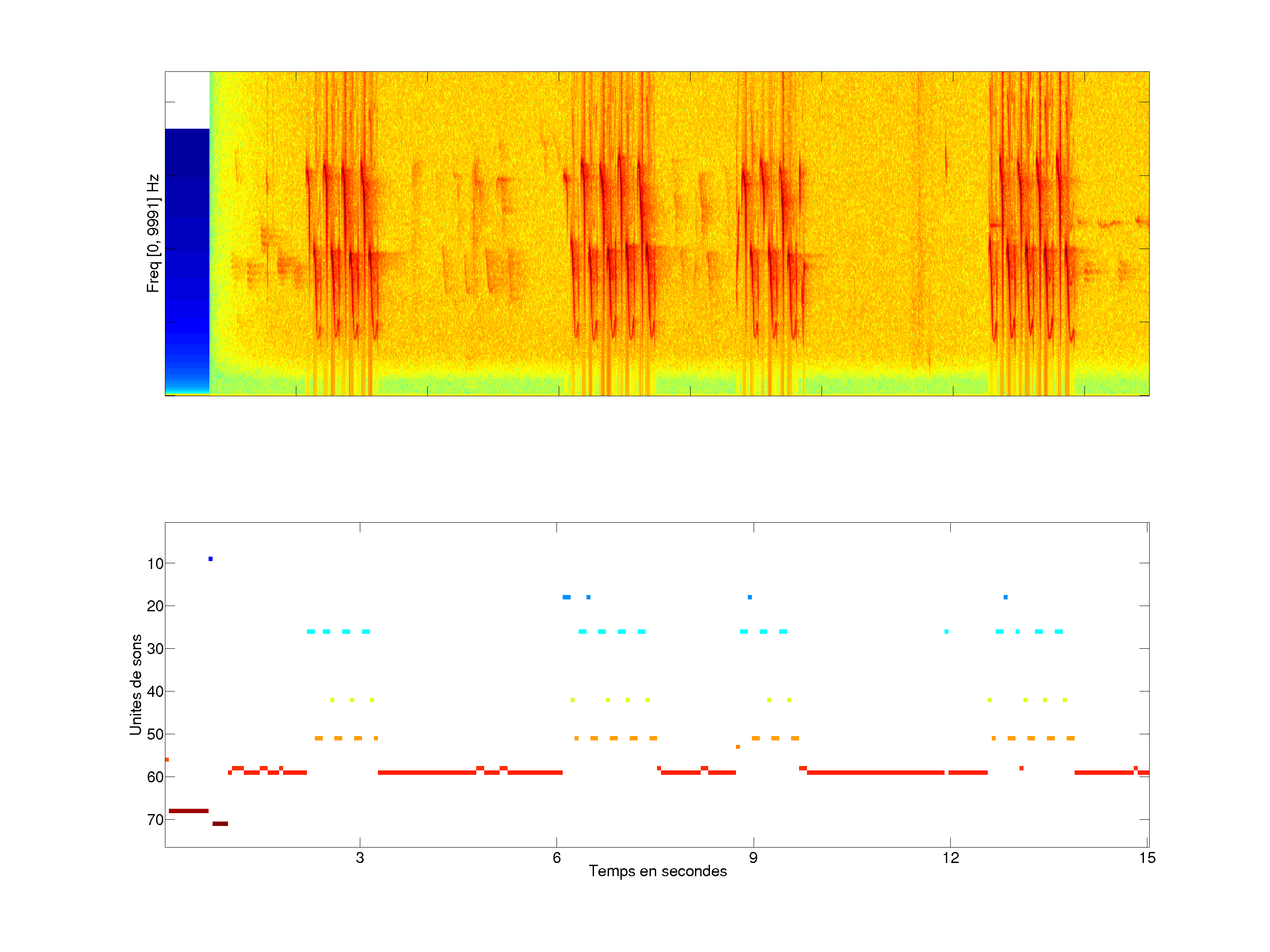Click the x-axis tick label 12
The image size is (1270, 952).
point(950,858)
